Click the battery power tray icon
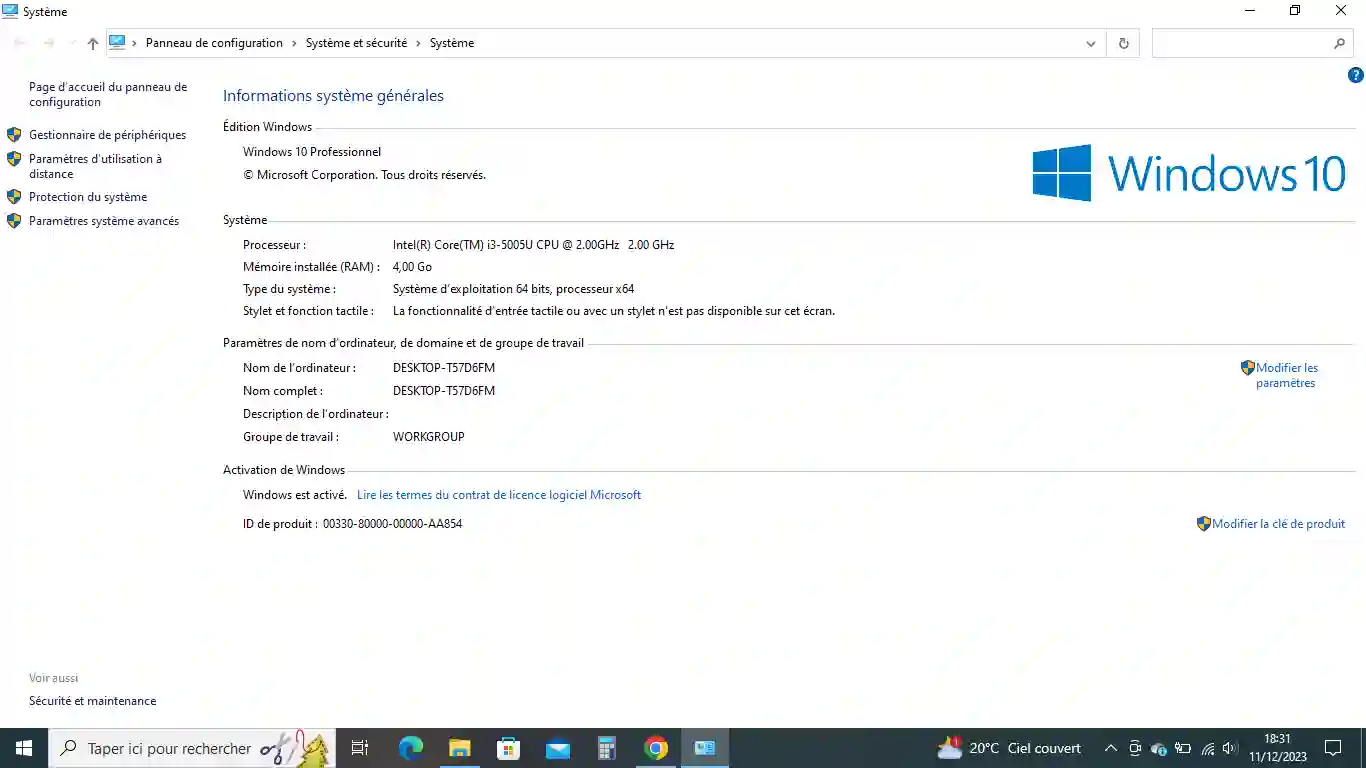Screen dimensions: 1366x768 [1183, 748]
